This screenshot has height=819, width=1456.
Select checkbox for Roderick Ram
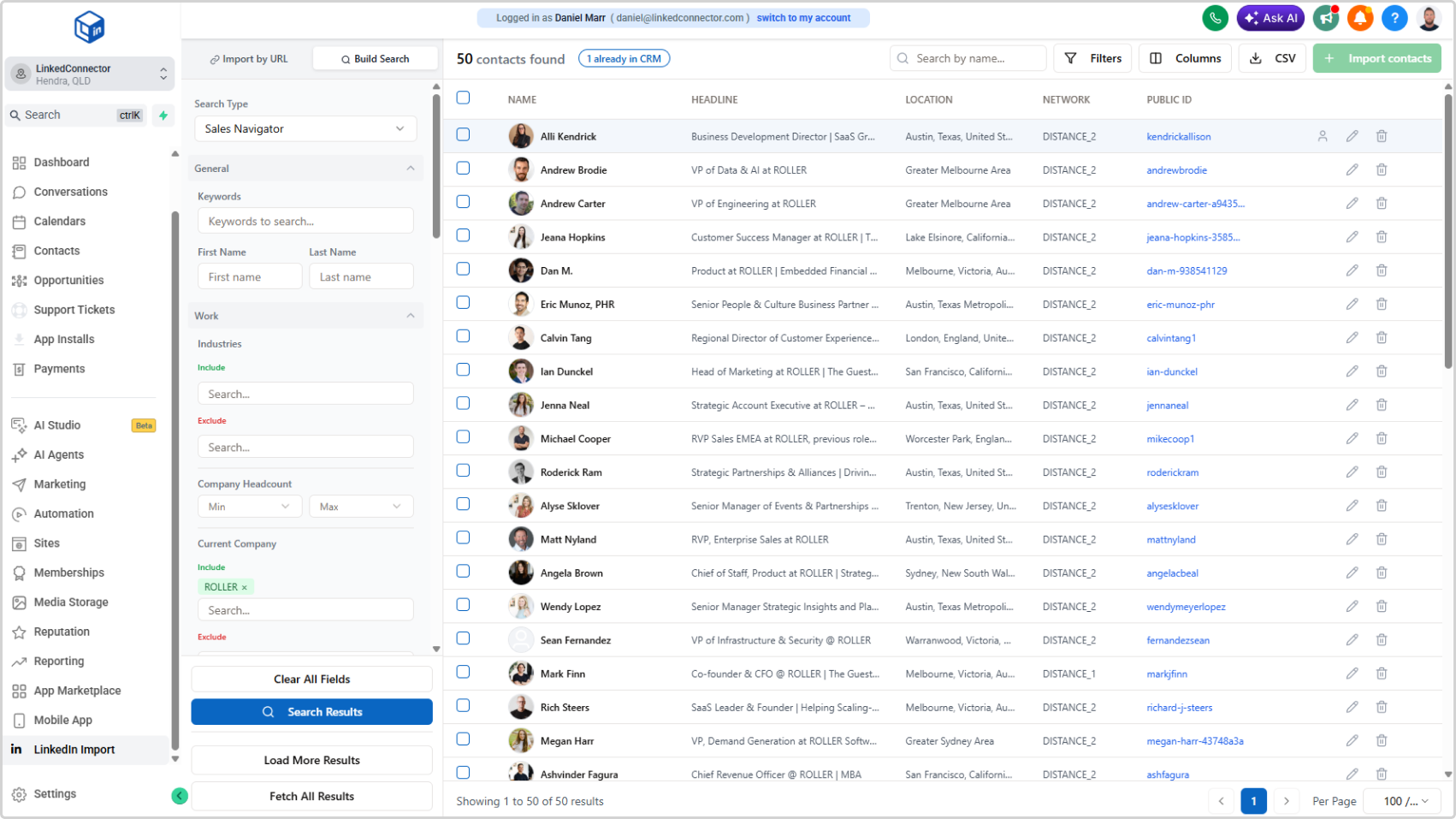pos(463,470)
